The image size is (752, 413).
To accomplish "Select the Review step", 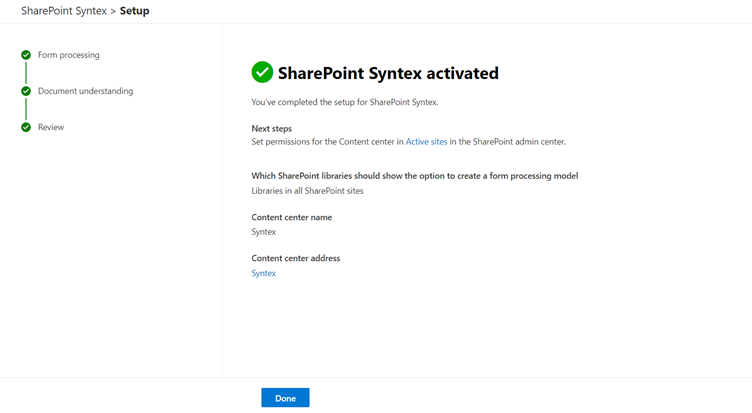I will [51, 127].
